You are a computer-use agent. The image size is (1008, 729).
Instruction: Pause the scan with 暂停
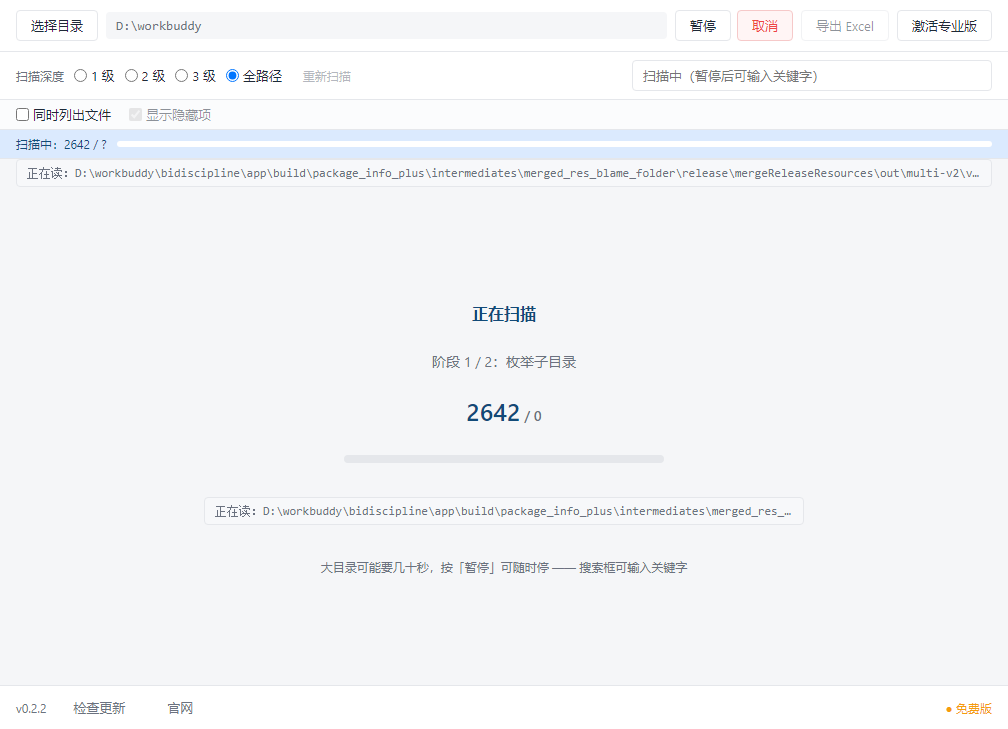703,26
